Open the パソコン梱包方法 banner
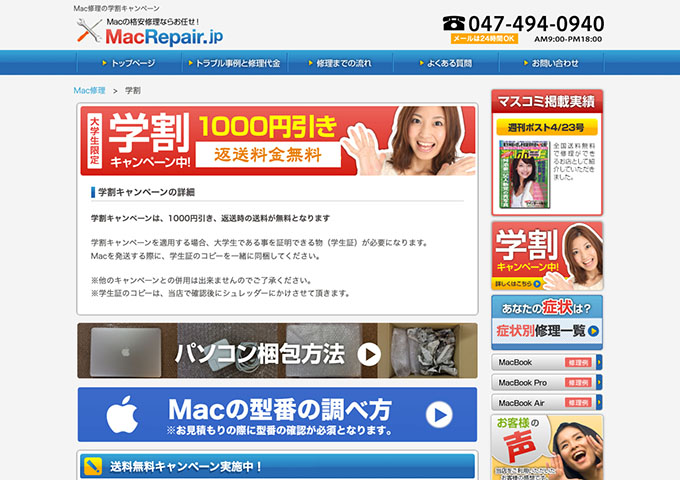This screenshot has height=480, width=680. tap(278, 350)
